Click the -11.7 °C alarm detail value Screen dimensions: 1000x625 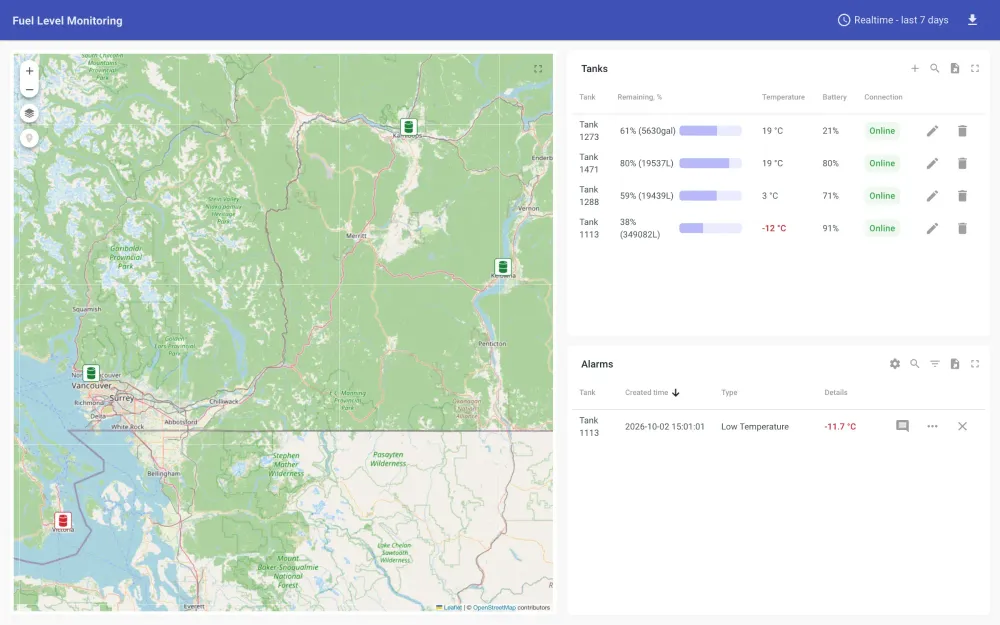pyautogui.click(x=840, y=427)
